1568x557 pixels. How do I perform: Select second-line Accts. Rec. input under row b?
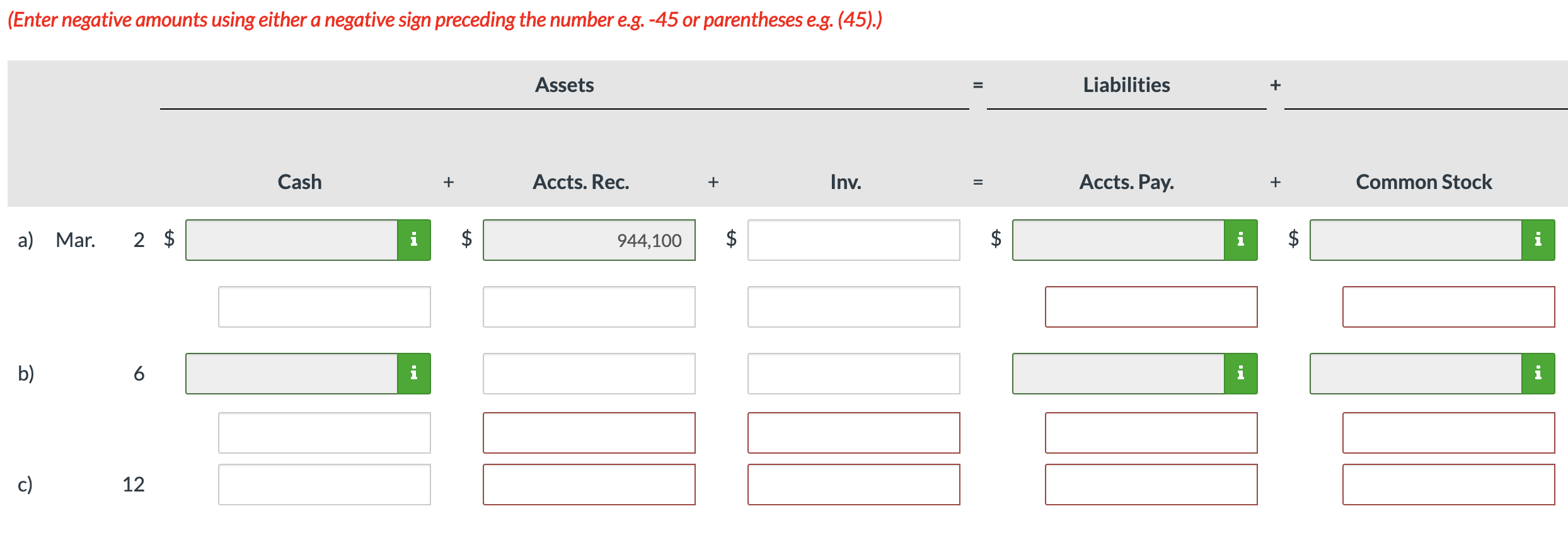[589, 433]
